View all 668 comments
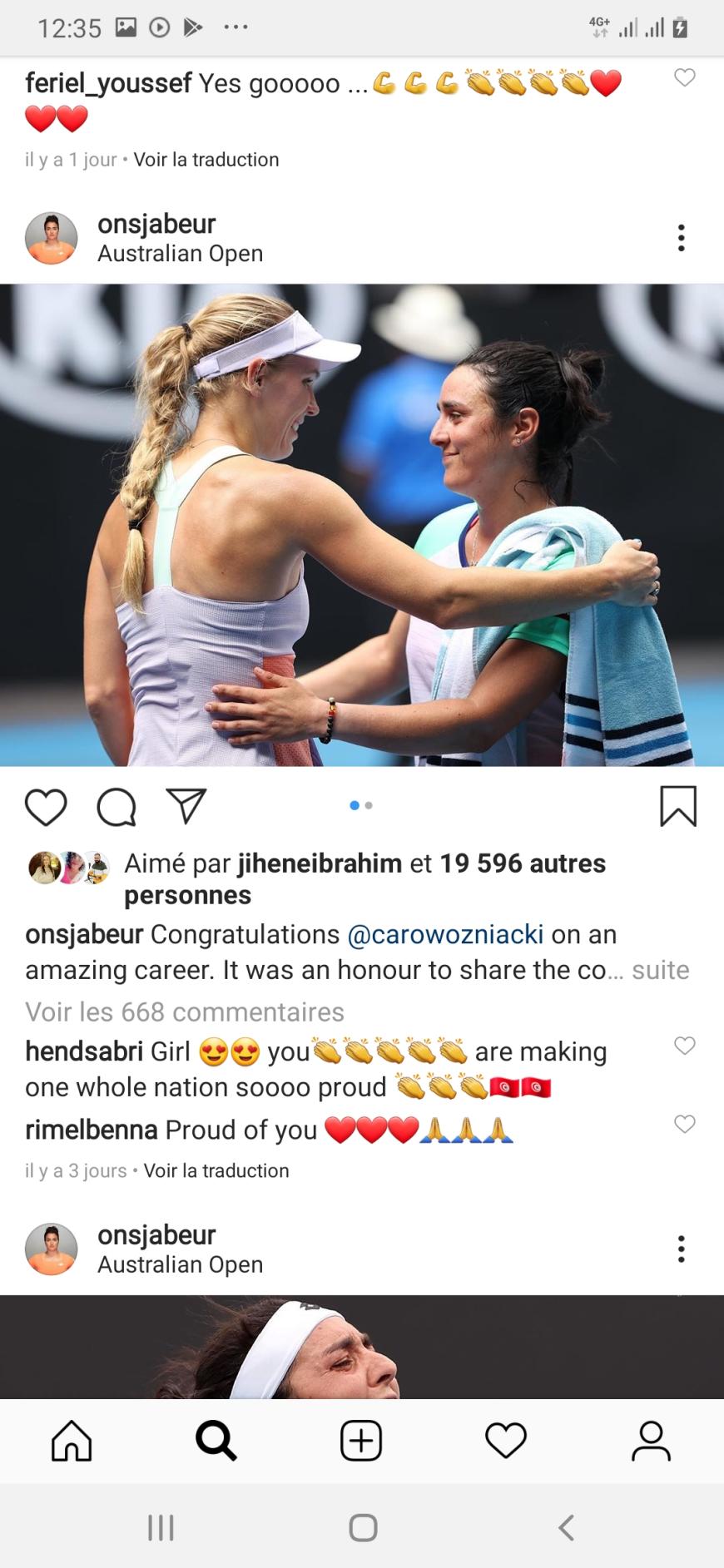 coord(185,1012)
